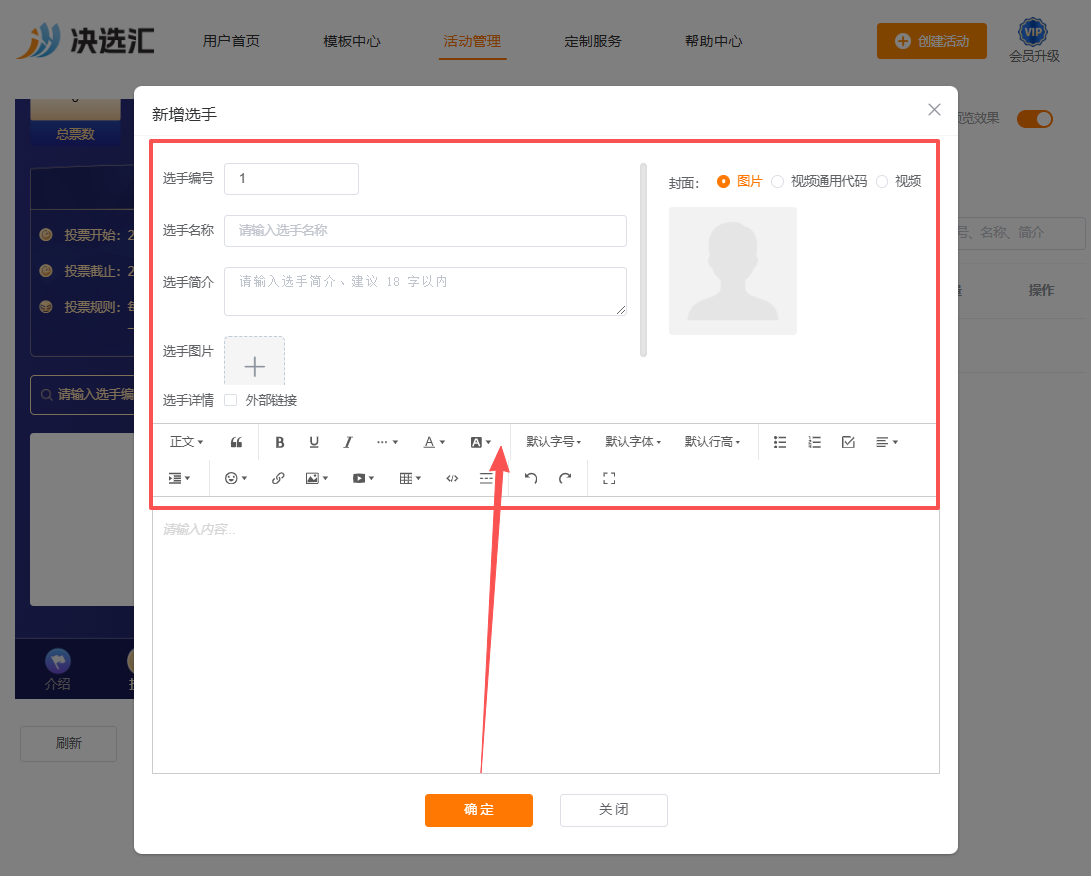This screenshot has height=876, width=1091.
Task: Click the VIP 会员升级 badge
Action: pos(1034,41)
